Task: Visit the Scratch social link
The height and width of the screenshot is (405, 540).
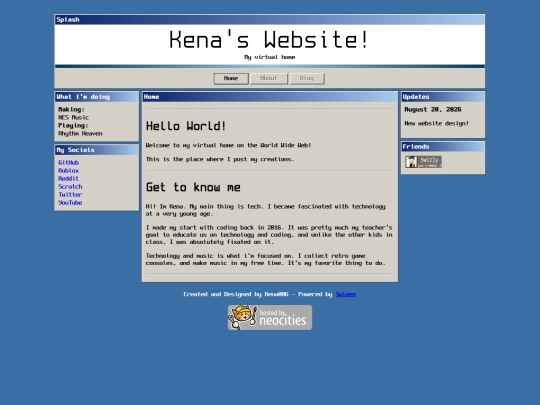Action: click(x=70, y=187)
